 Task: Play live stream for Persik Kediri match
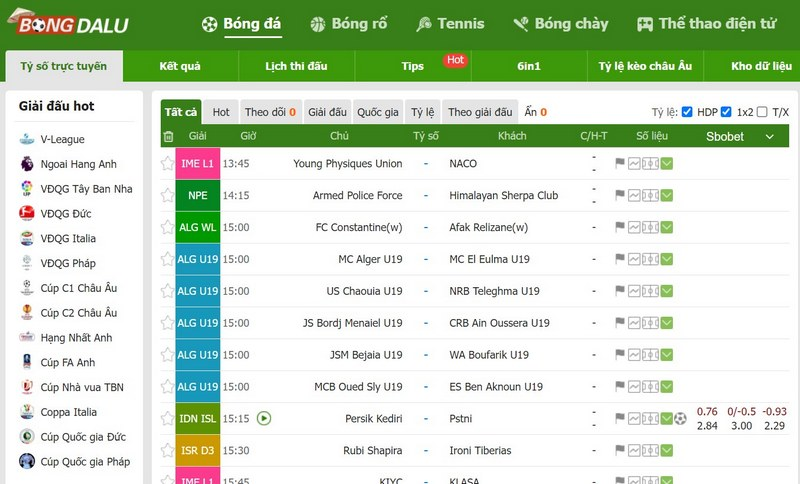pos(264,419)
